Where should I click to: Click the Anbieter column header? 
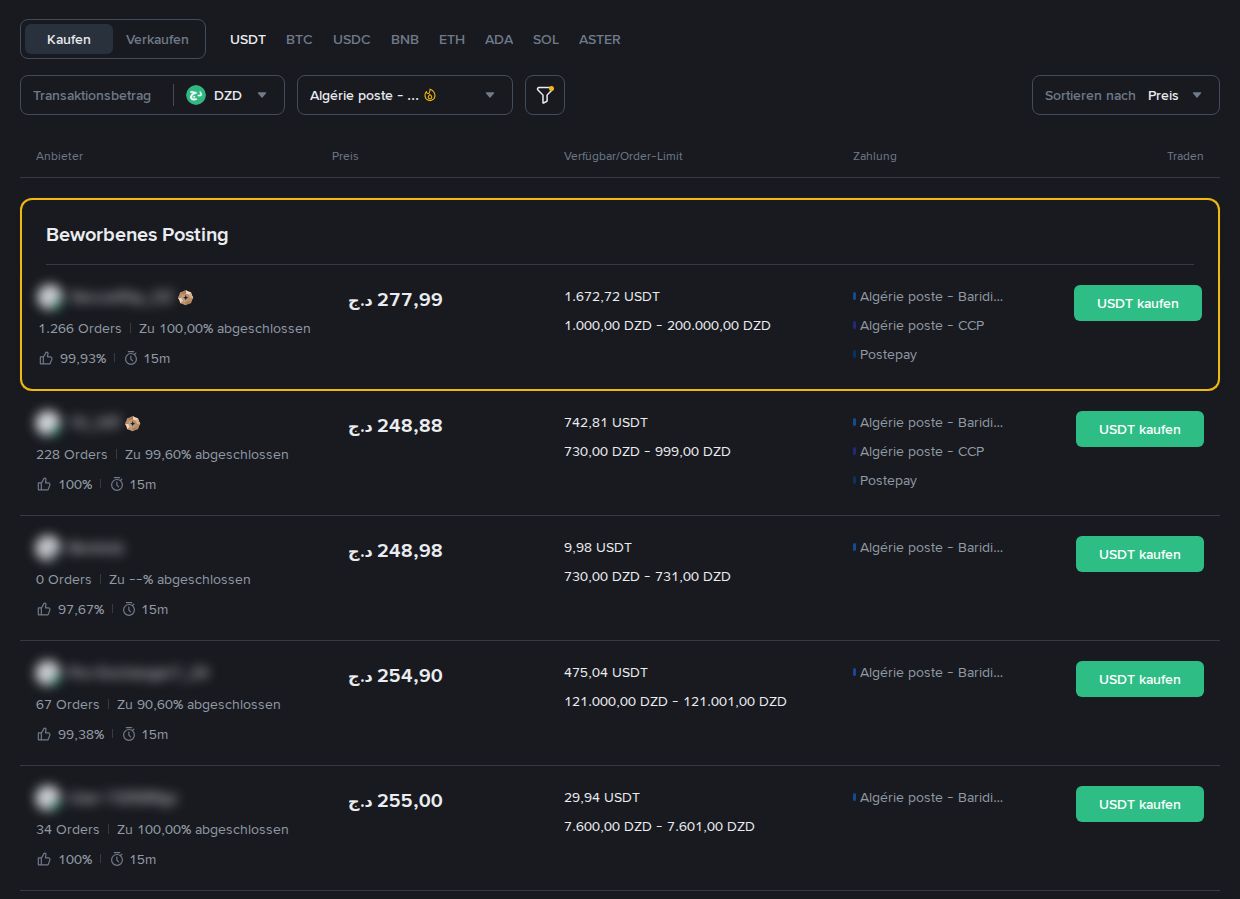click(60, 156)
